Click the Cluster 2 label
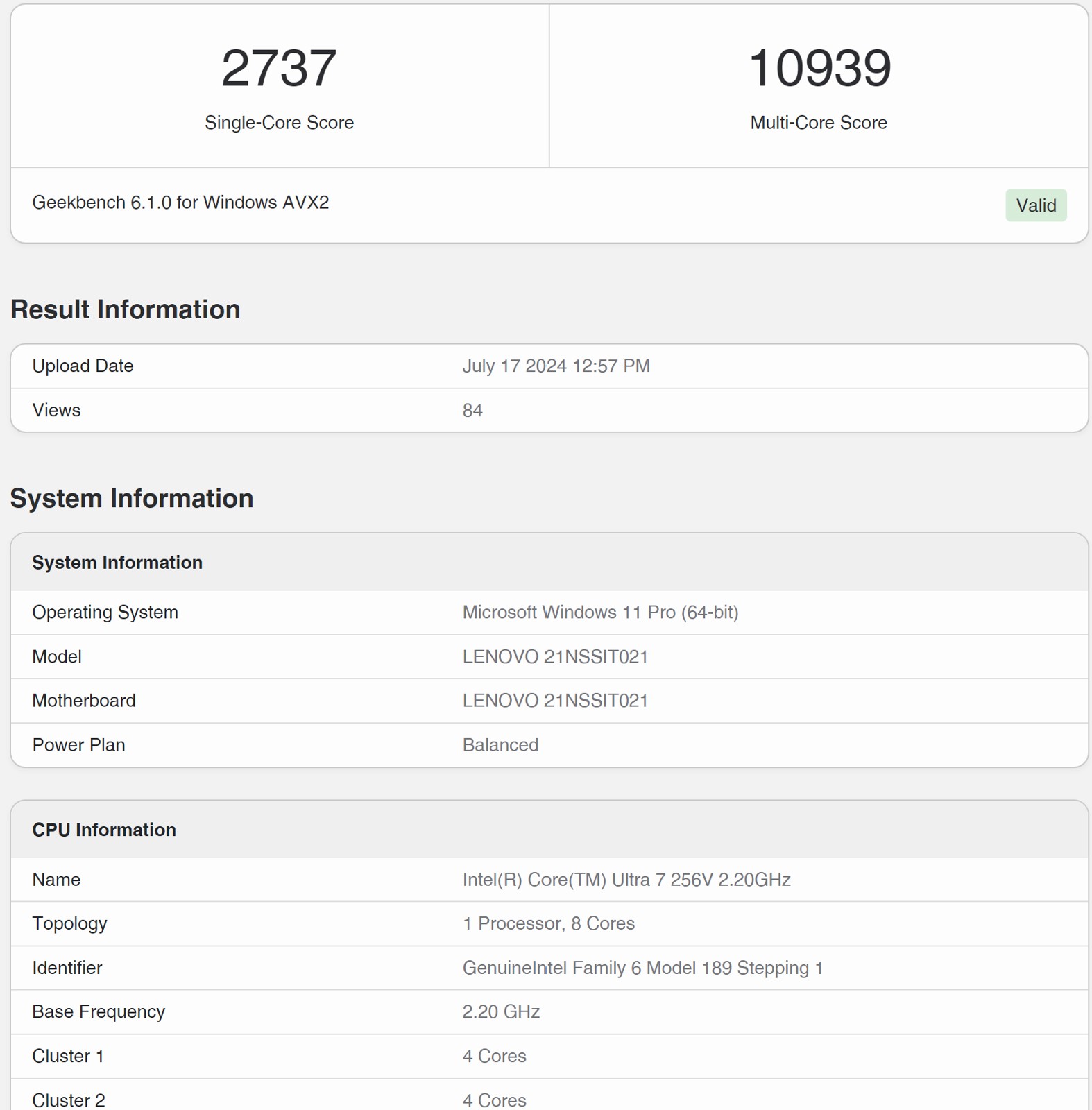Viewport: 1092px width, 1110px height. click(x=69, y=1100)
